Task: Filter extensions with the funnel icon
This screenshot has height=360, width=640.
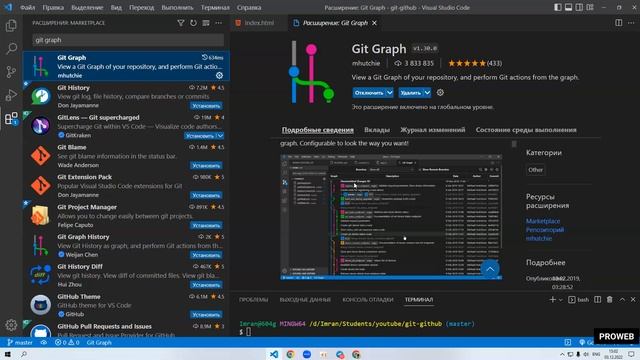Action: coord(181,23)
